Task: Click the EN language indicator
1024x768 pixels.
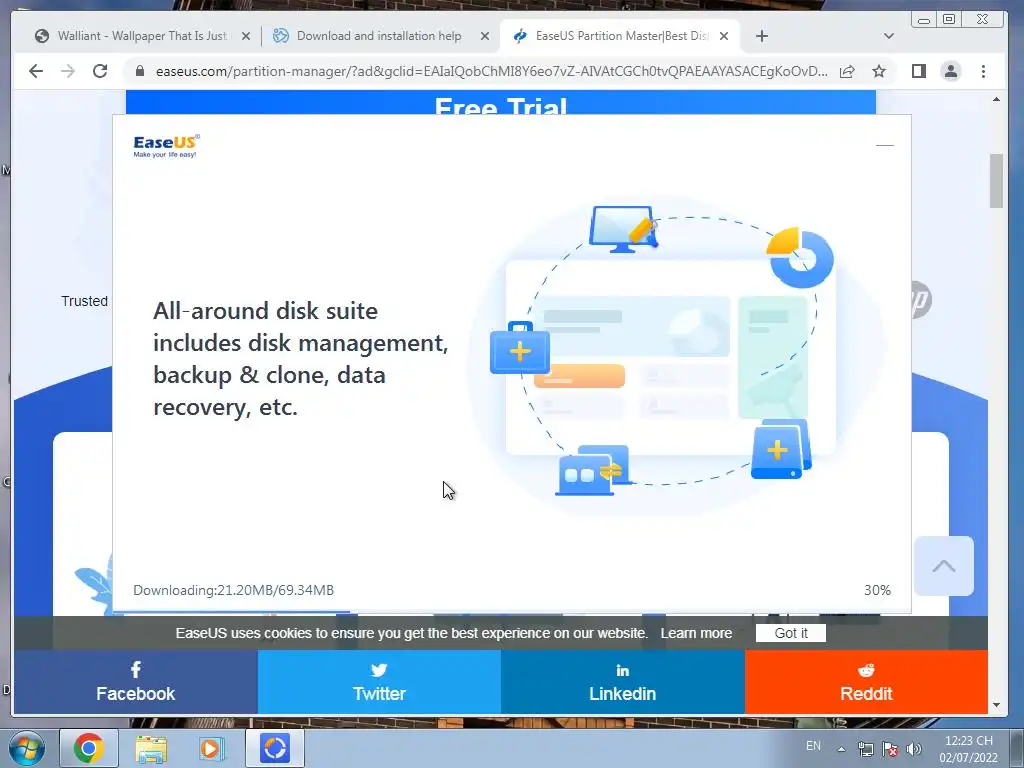Action: pos(813,746)
